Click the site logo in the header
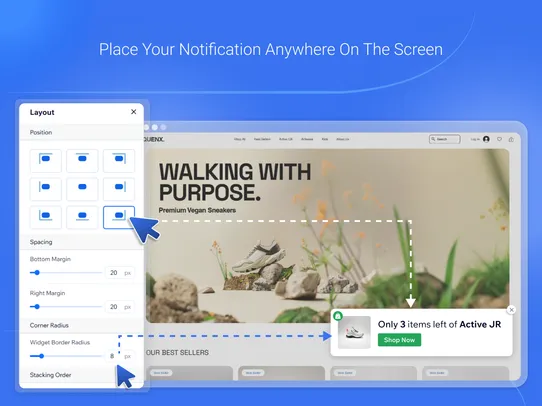The height and width of the screenshot is (406, 542). click(154, 139)
